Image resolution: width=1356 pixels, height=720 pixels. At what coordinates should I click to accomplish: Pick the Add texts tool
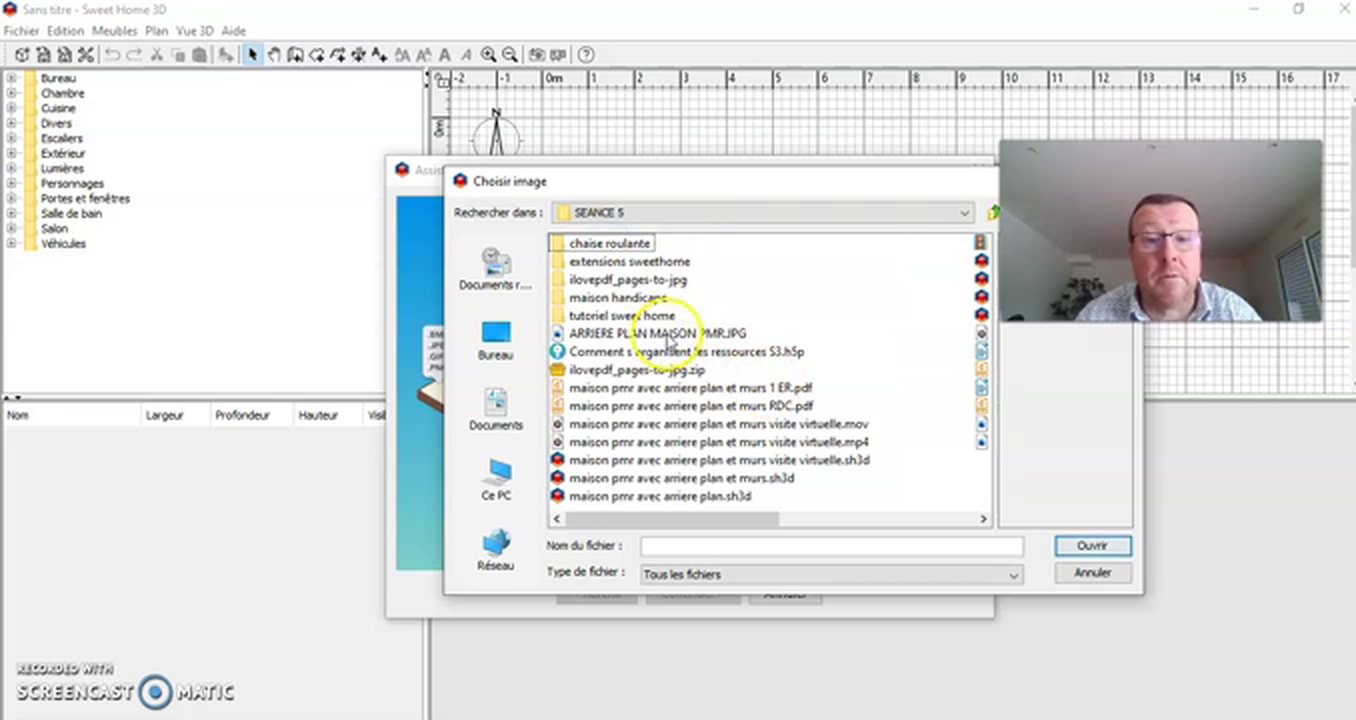pyautogui.click(x=380, y=55)
